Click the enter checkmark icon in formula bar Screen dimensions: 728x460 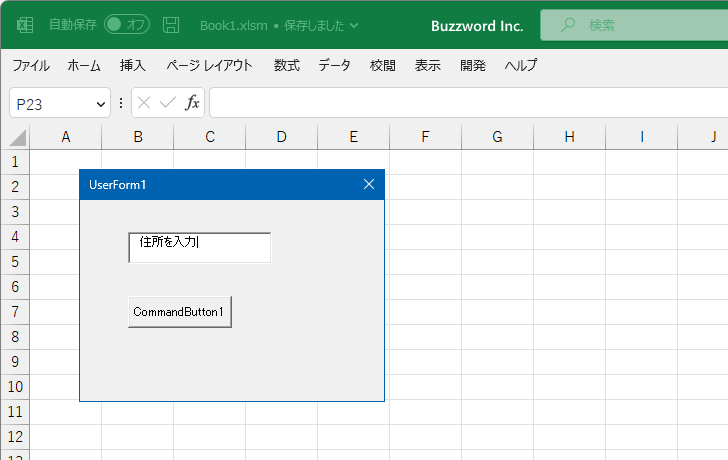(x=168, y=103)
